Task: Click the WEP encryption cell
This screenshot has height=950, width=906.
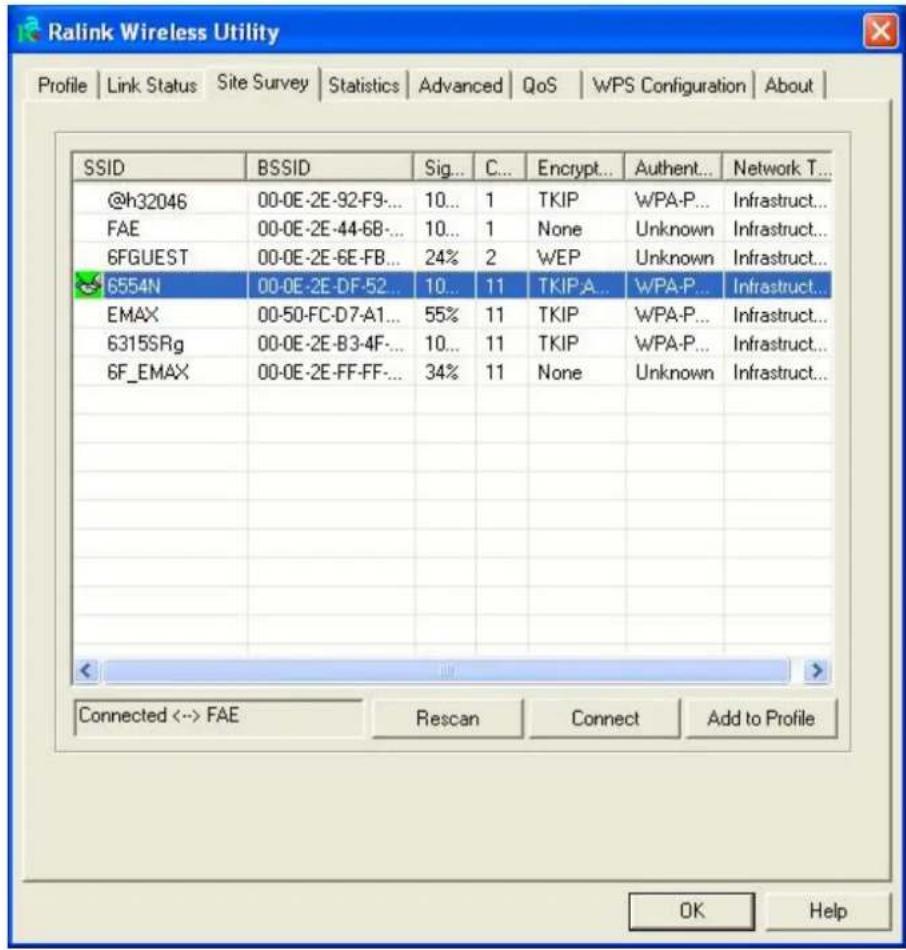Action: point(558,257)
